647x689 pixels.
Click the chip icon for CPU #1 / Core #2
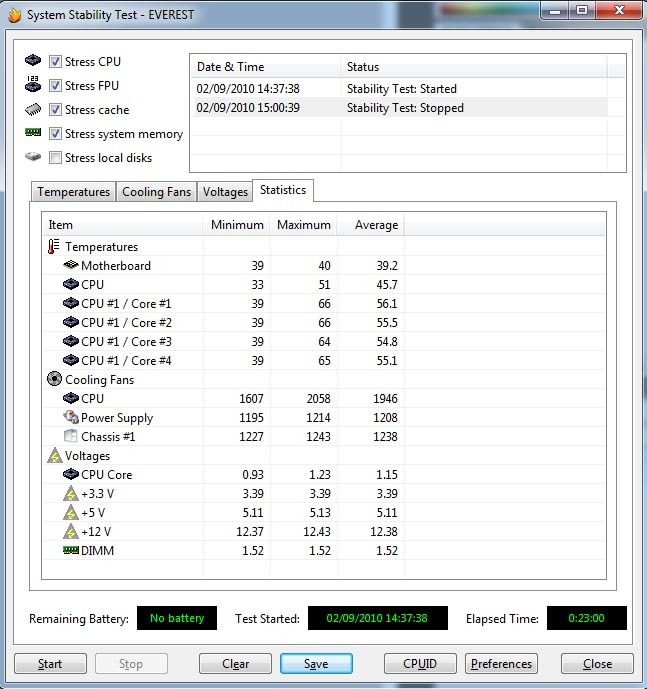point(71,322)
